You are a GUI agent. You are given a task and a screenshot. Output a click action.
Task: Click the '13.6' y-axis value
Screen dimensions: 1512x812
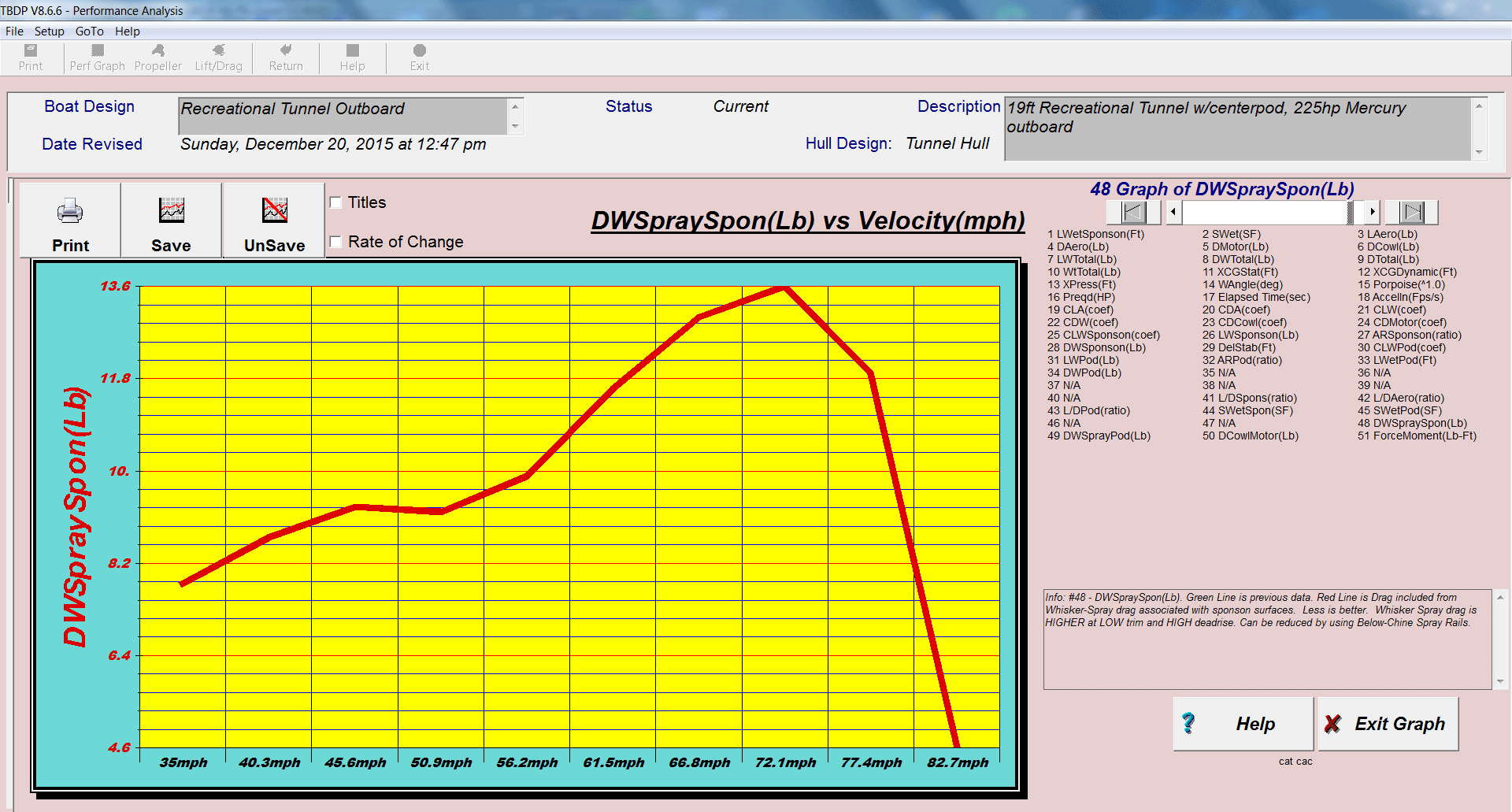(x=115, y=286)
